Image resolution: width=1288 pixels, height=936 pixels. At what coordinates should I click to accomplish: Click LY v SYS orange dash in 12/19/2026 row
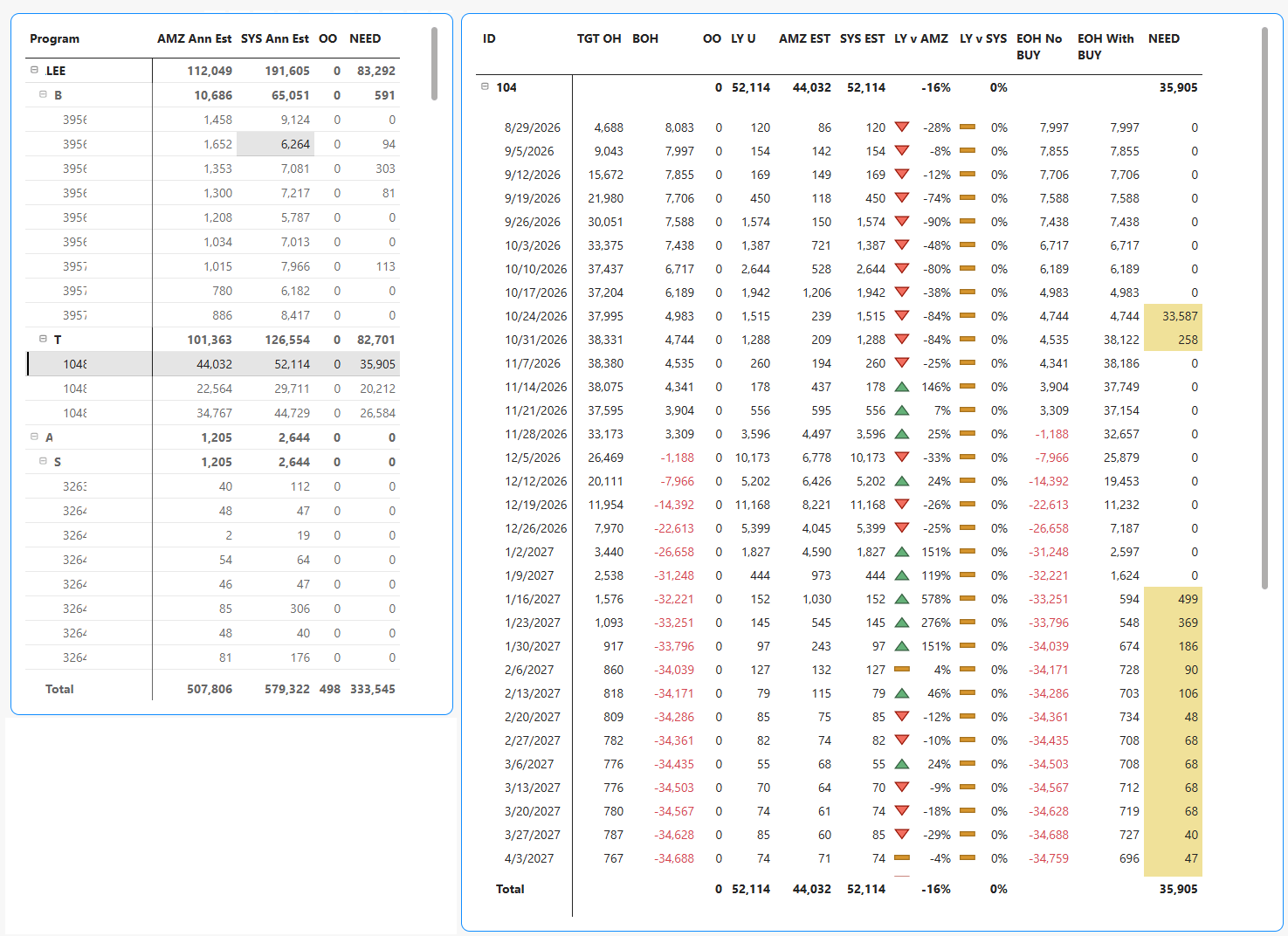coord(968,505)
